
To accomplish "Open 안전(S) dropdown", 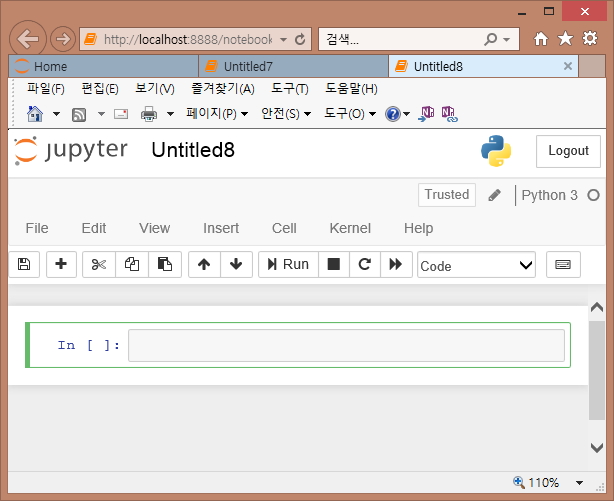I will pyautogui.click(x=286, y=114).
